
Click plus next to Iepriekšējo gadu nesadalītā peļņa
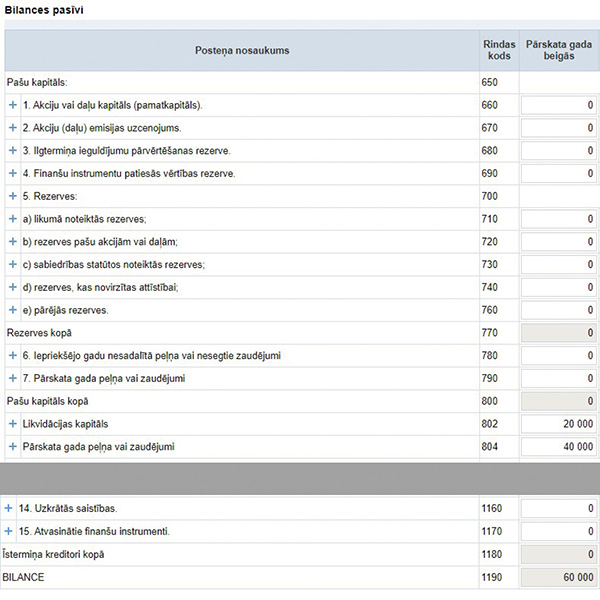[x=13, y=355]
